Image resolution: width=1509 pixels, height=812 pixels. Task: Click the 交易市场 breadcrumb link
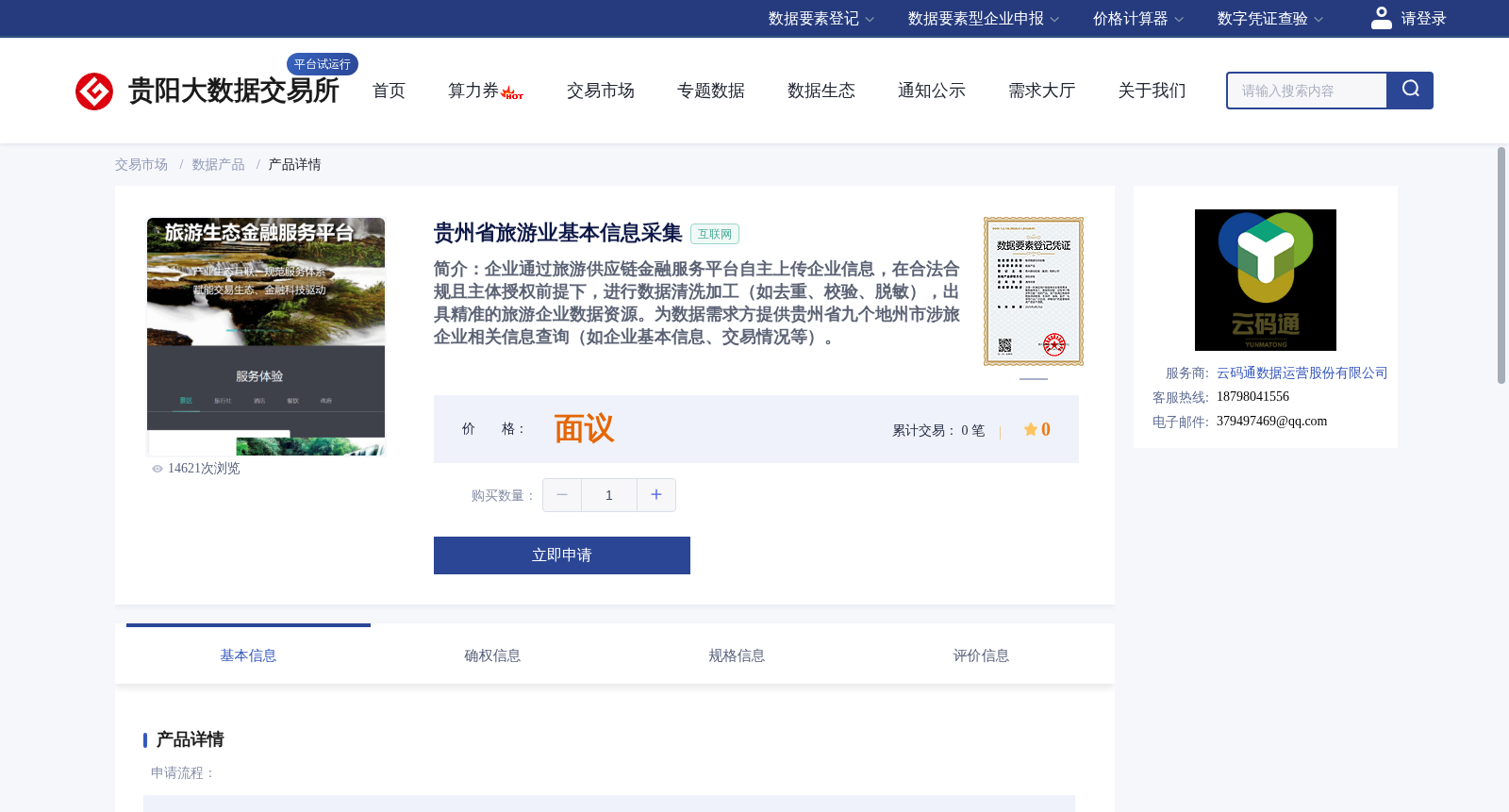pyautogui.click(x=141, y=165)
